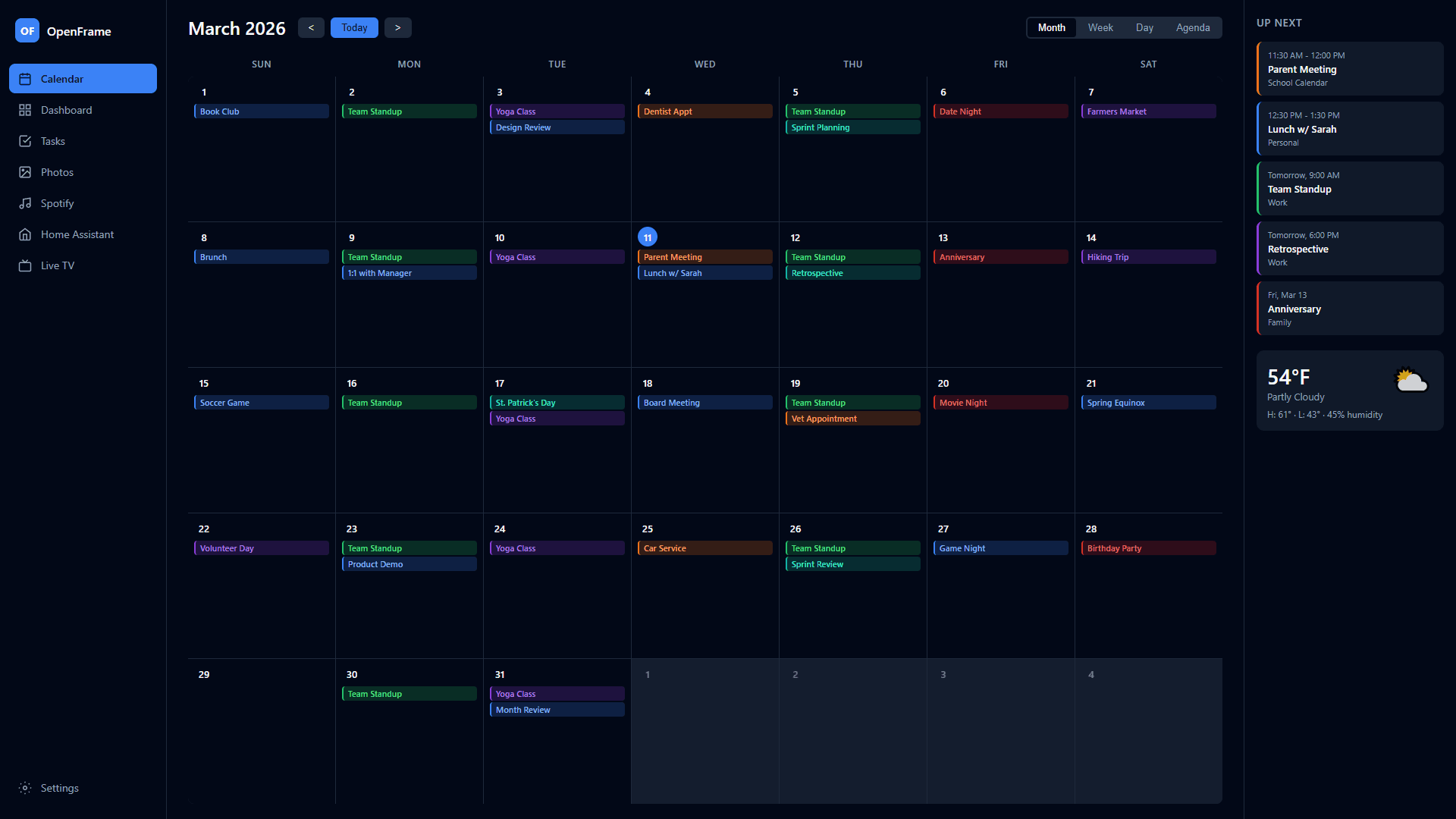Click the weather widget showing 54°F
The width and height of the screenshot is (1456, 819).
pyautogui.click(x=1350, y=391)
